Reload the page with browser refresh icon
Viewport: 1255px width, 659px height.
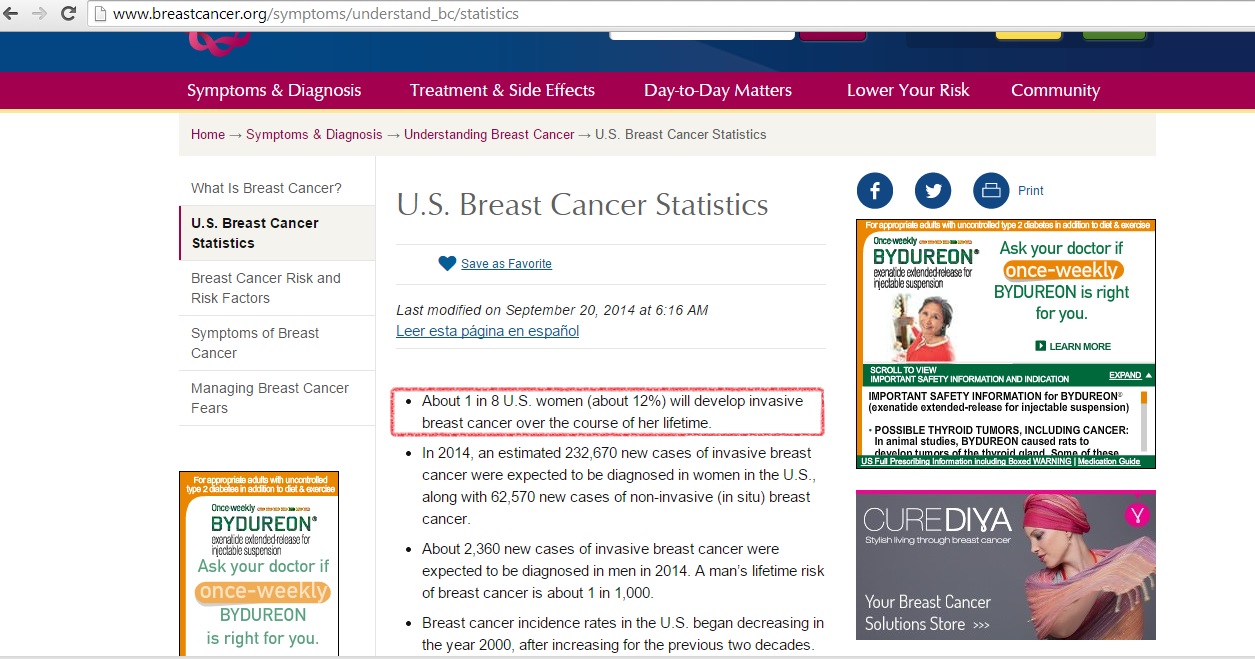point(68,14)
